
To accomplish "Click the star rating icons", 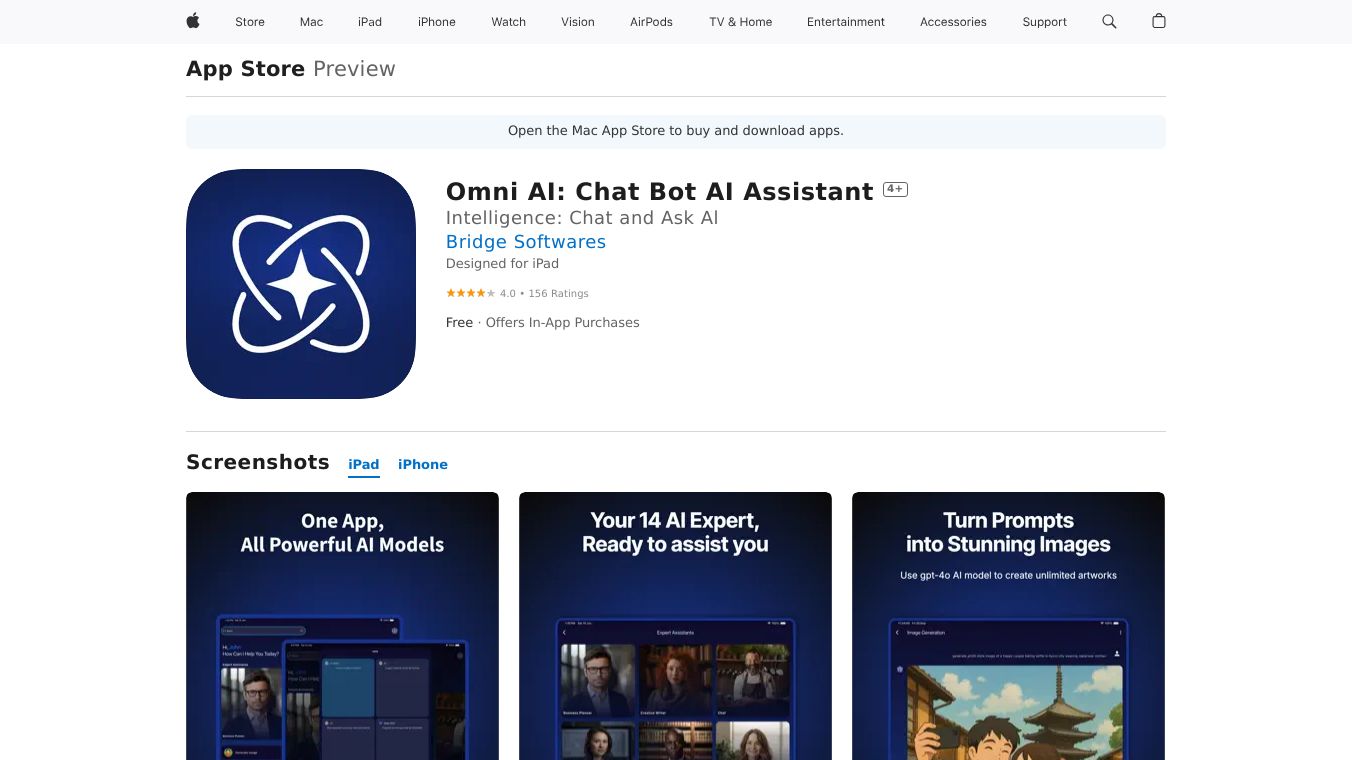I will click(x=470, y=293).
